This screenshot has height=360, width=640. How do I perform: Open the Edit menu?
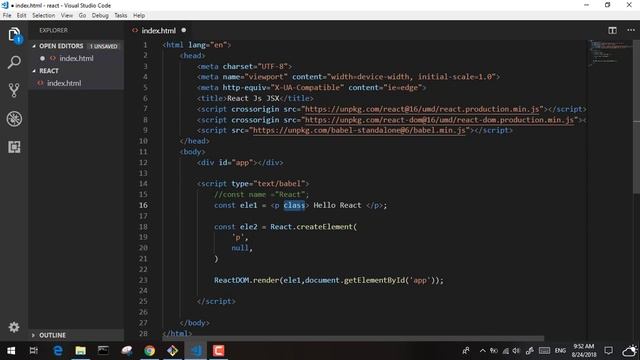(x=22, y=16)
